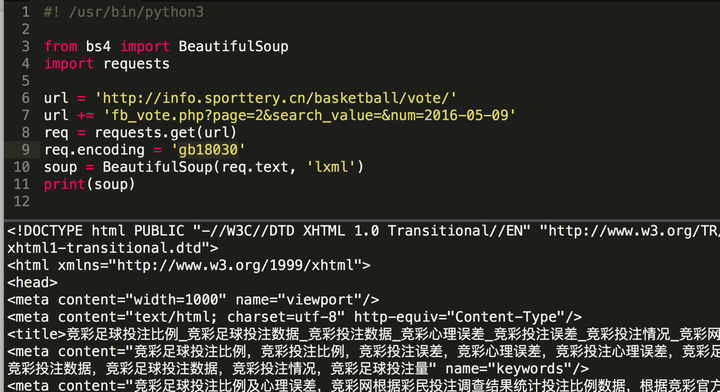The height and width of the screenshot is (392, 720).
Task: Click line number 1 in the gutter
Action: pos(26,12)
